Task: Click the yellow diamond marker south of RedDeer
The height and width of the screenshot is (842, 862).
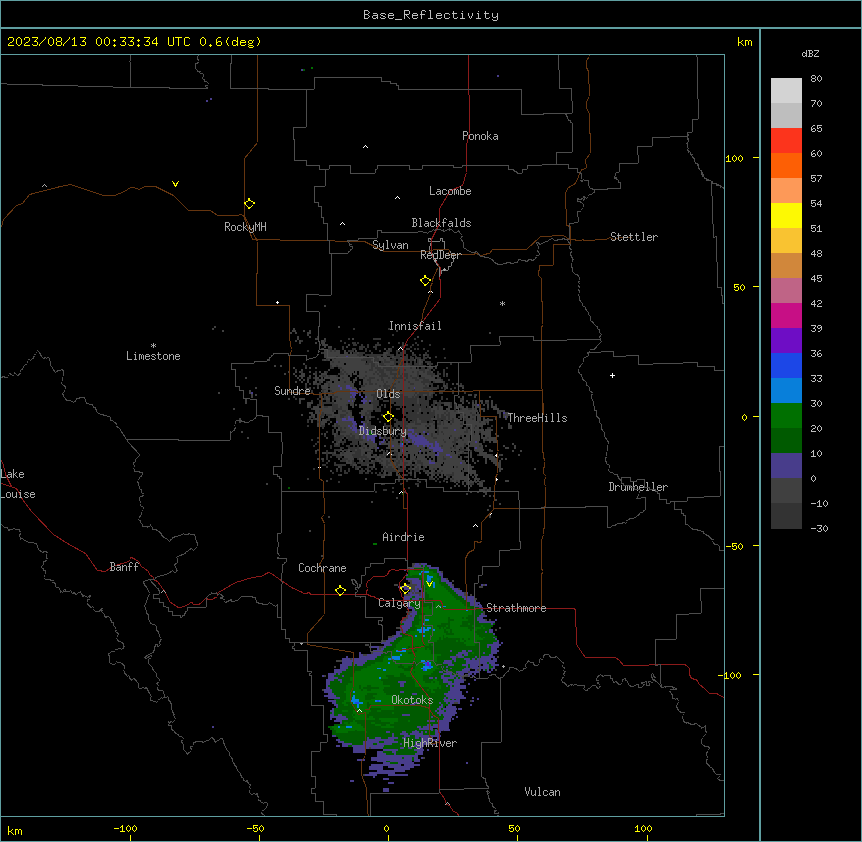Action: [x=426, y=281]
